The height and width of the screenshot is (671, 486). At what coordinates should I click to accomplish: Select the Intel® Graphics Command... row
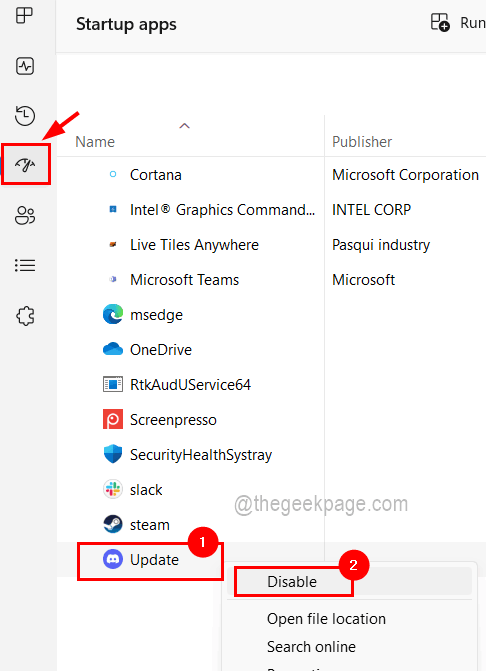222,210
